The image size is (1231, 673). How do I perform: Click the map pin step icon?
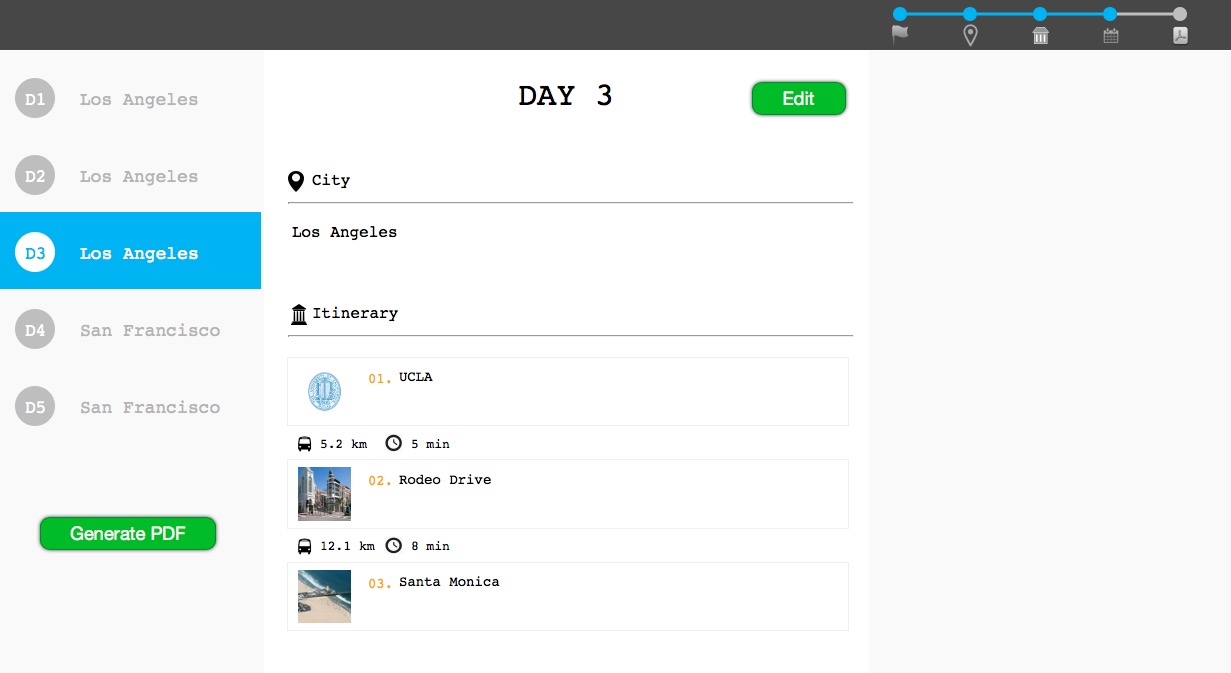coord(970,36)
